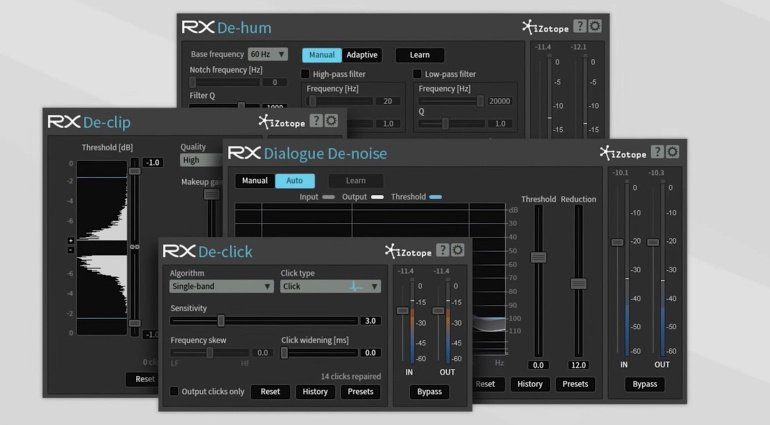The width and height of the screenshot is (770, 425).
Task: Open the De-clip settings gear
Action: [x=332, y=121]
